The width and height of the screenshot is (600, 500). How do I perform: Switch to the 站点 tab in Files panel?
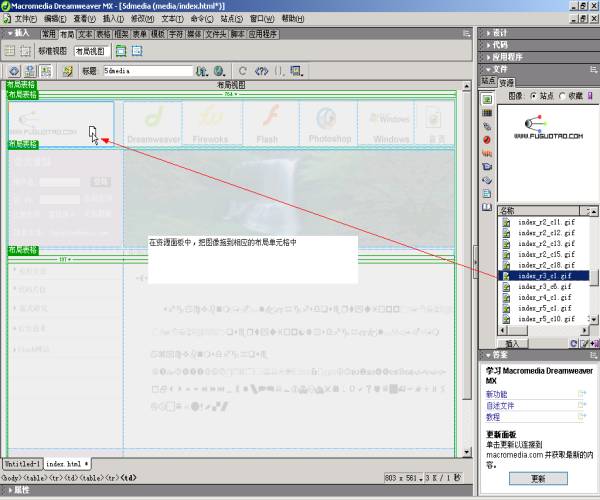488,81
